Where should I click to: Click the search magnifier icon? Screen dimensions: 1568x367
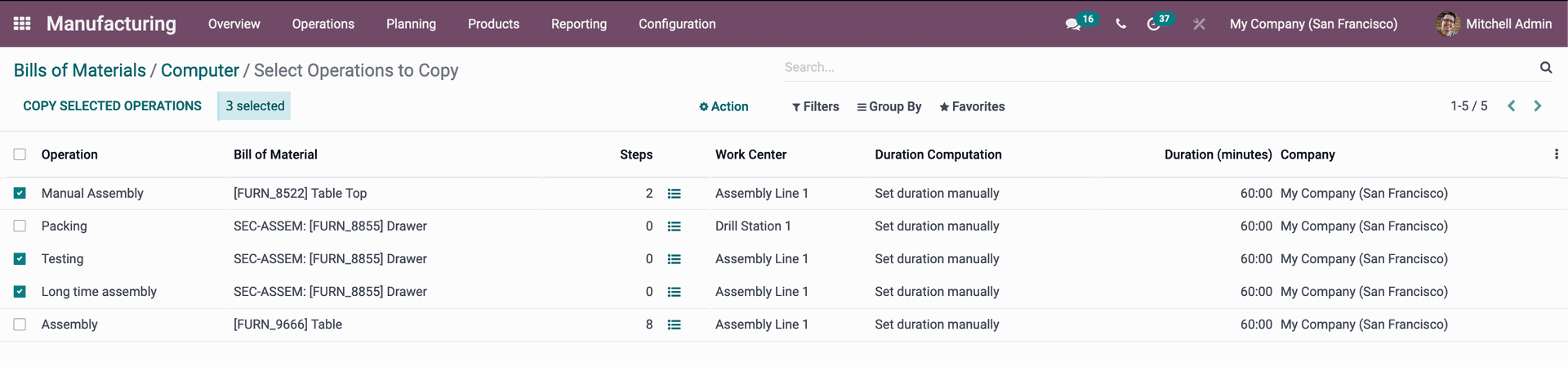(1546, 67)
